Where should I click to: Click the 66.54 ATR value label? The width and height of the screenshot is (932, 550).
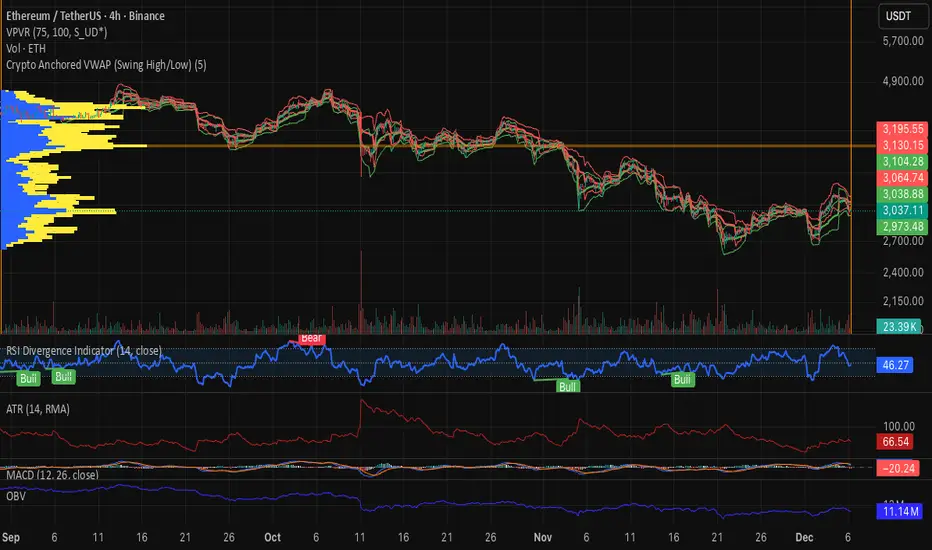point(895,442)
